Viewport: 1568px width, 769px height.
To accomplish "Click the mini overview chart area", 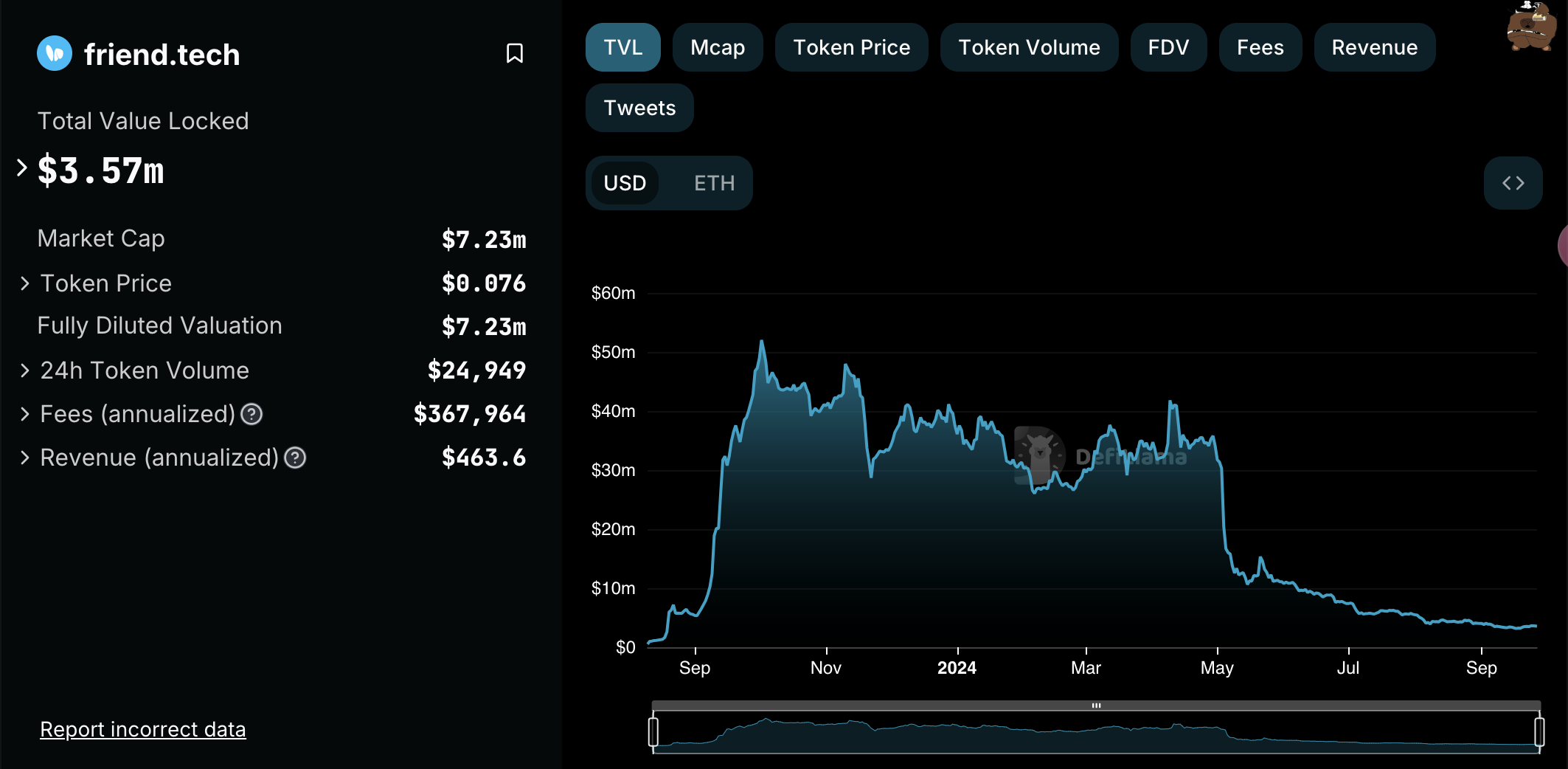I will (x=1096, y=733).
